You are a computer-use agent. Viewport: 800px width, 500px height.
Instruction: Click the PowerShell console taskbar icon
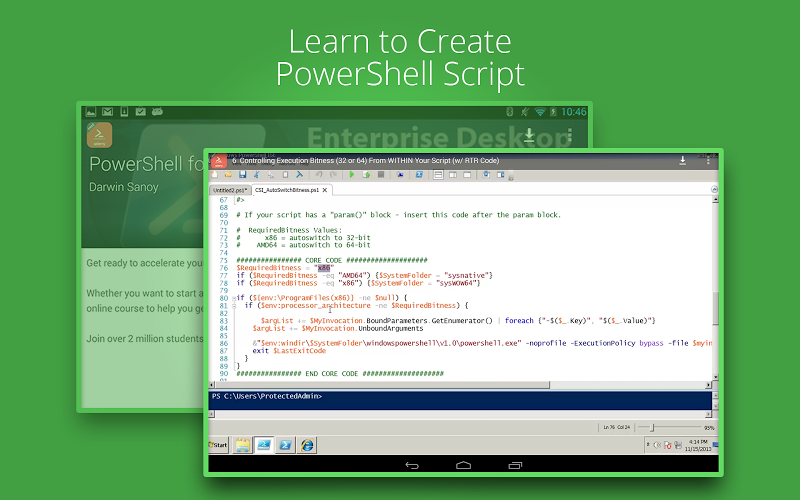(x=285, y=445)
